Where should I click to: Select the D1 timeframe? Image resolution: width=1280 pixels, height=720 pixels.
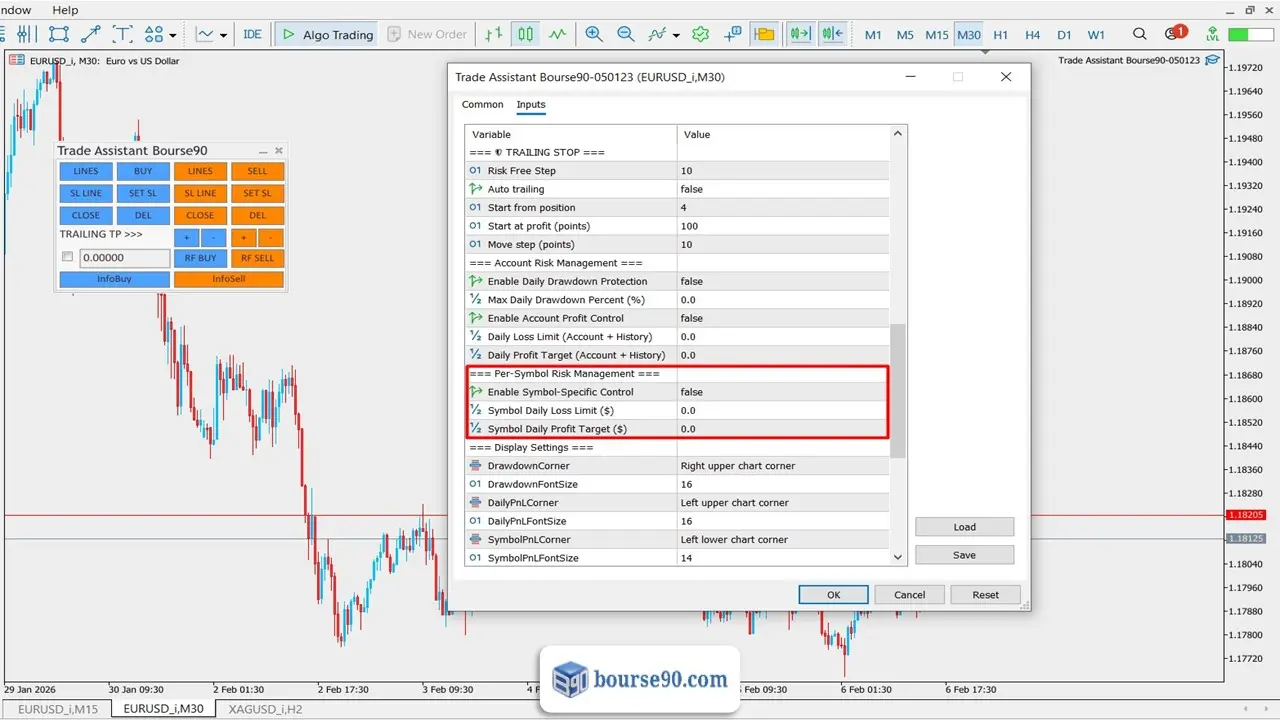point(1064,35)
